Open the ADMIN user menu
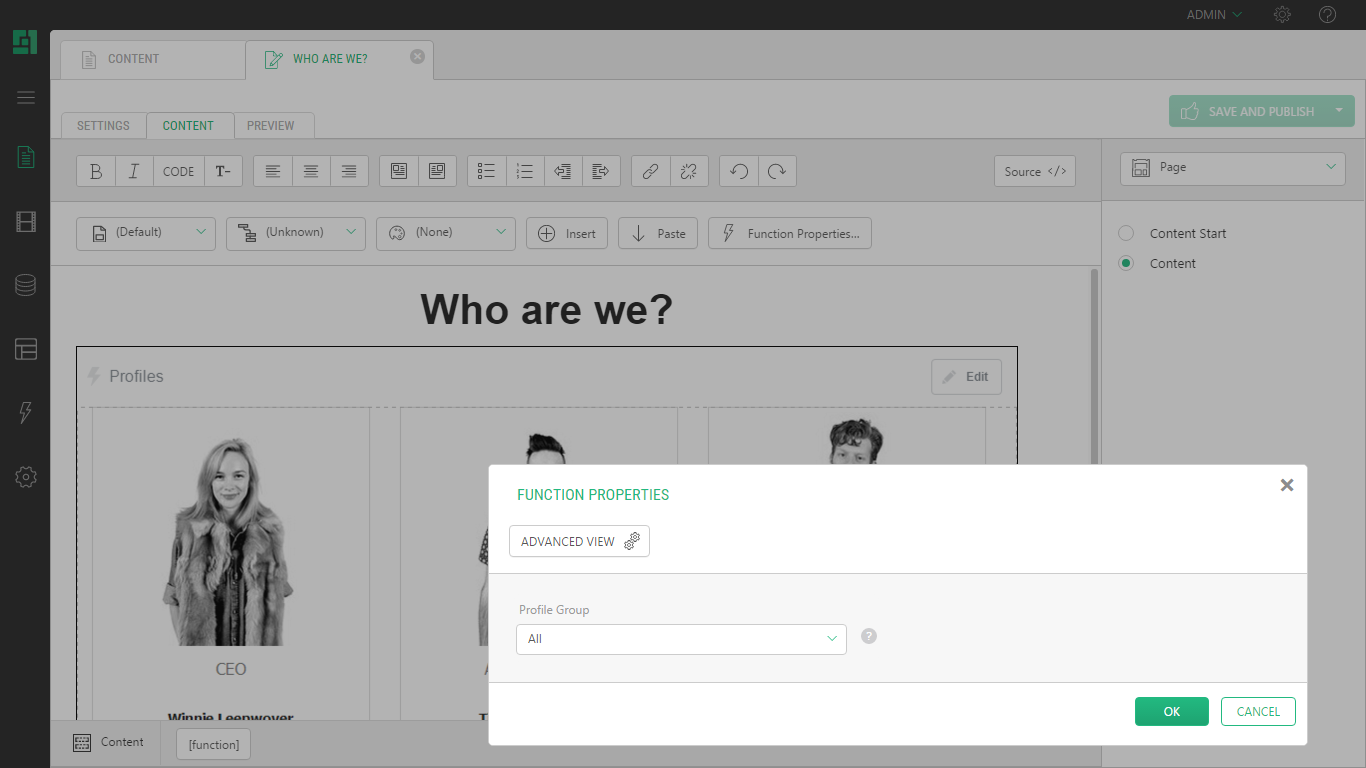 pos(1213,15)
